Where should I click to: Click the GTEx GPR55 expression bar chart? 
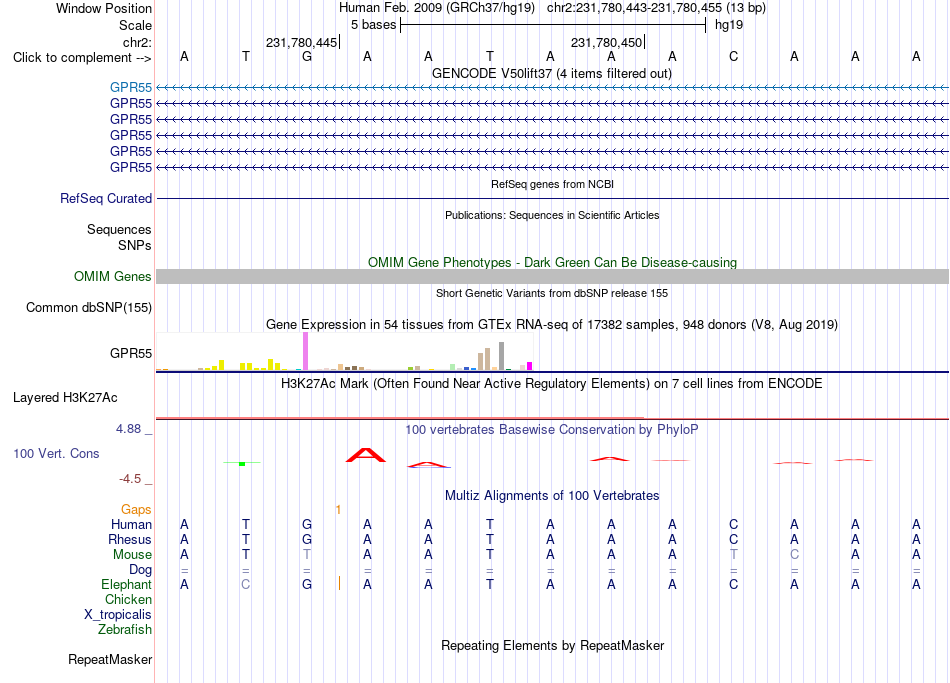(x=344, y=351)
